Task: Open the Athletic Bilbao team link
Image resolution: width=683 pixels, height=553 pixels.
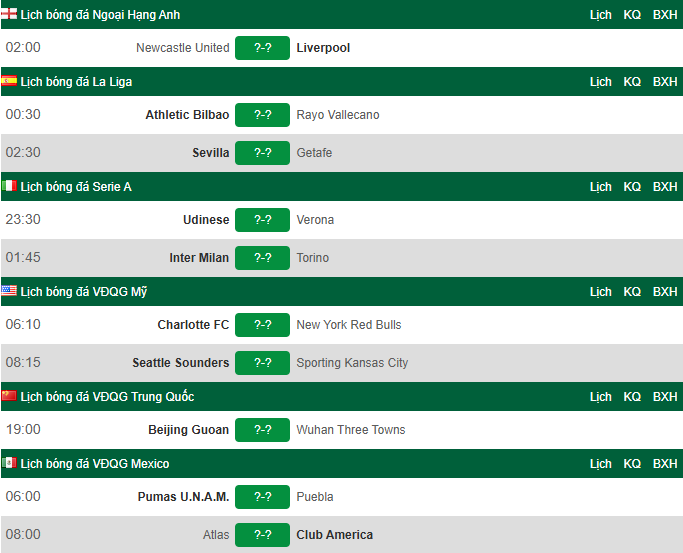Action: (x=187, y=115)
